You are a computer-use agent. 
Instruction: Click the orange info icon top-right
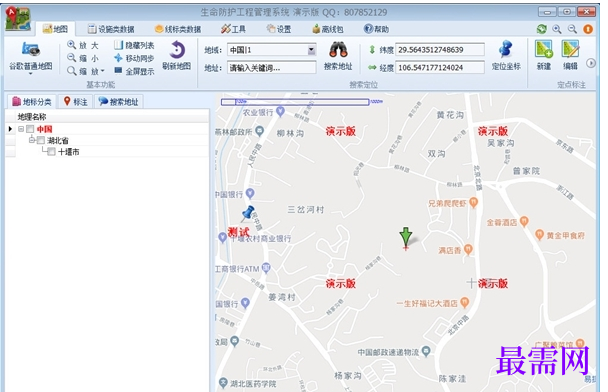[588, 29]
